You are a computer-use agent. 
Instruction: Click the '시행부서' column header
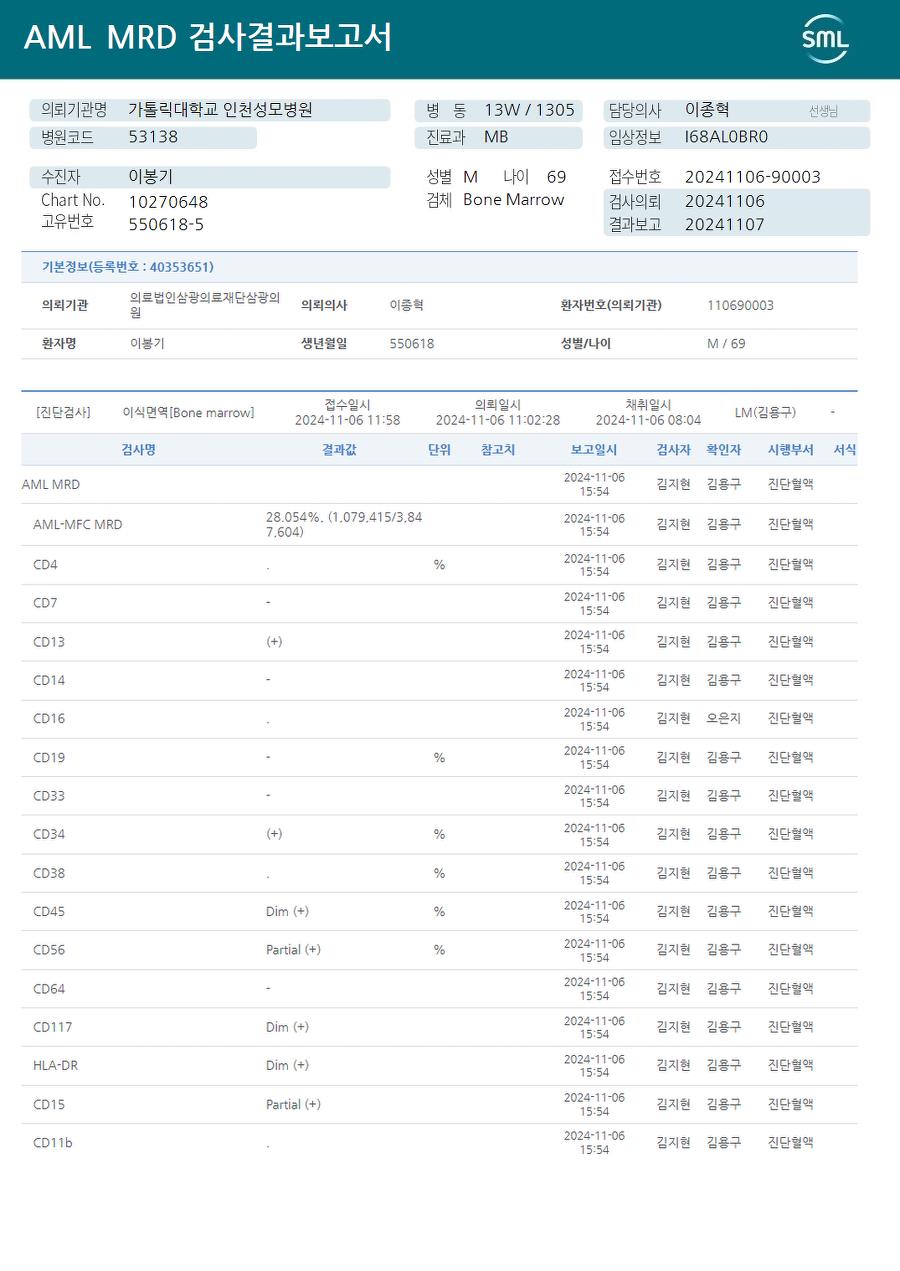pyautogui.click(x=790, y=450)
